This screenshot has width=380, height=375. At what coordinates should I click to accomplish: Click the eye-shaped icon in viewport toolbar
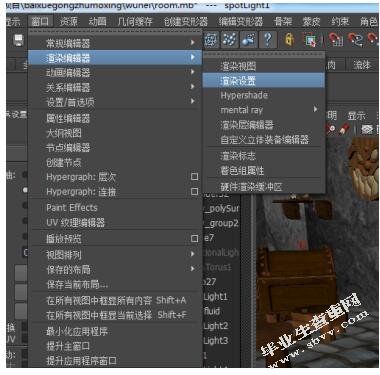coord(367,129)
